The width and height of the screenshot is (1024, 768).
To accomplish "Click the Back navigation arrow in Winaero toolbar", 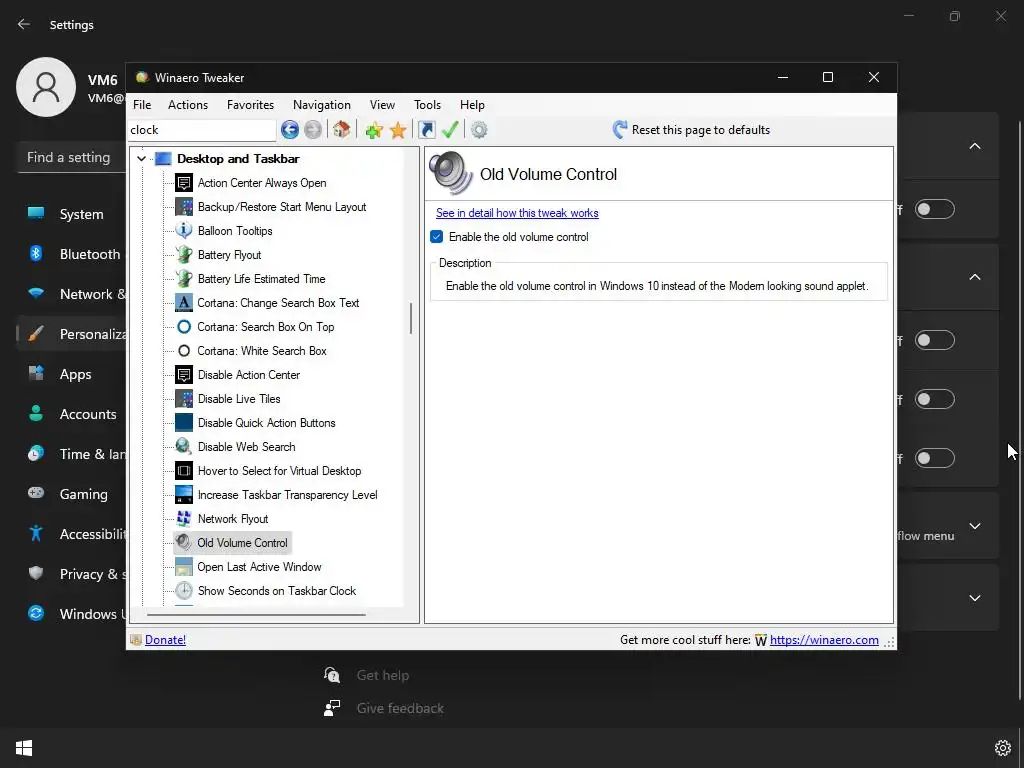I will point(290,130).
